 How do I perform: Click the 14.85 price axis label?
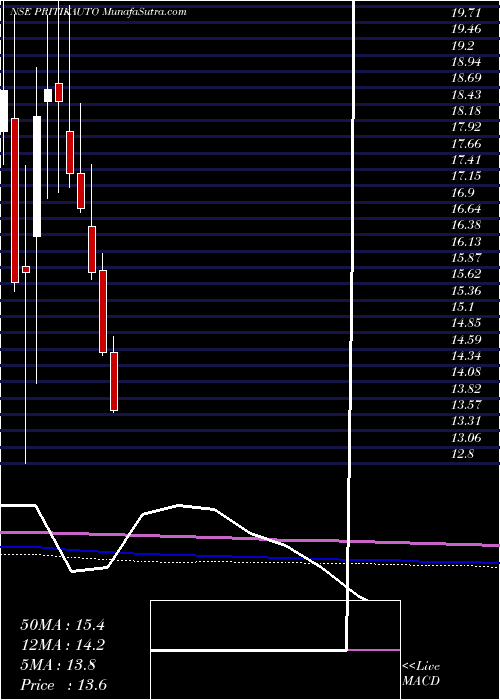466,323
